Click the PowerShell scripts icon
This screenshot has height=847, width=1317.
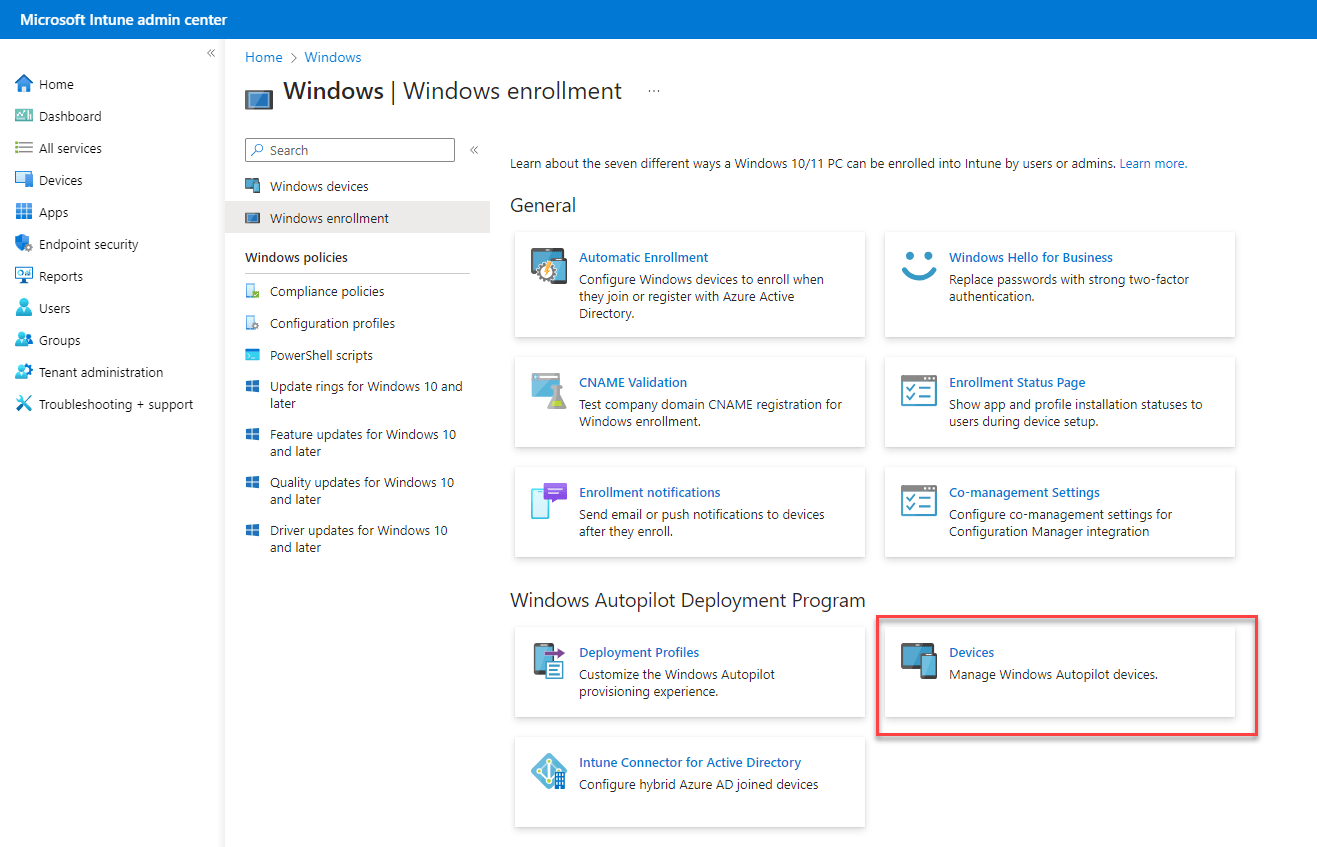(x=253, y=355)
